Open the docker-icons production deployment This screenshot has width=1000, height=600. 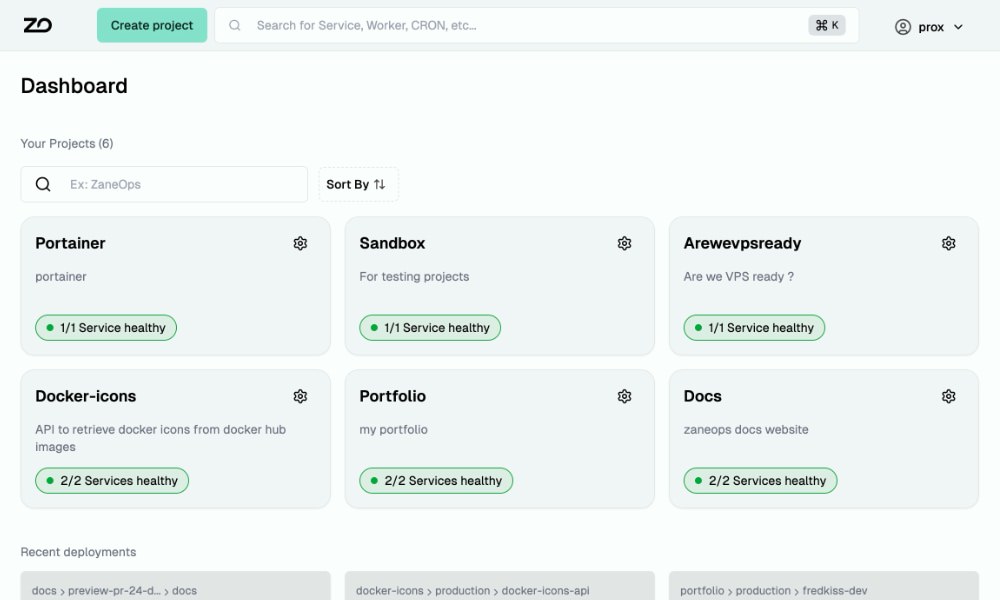(500, 590)
